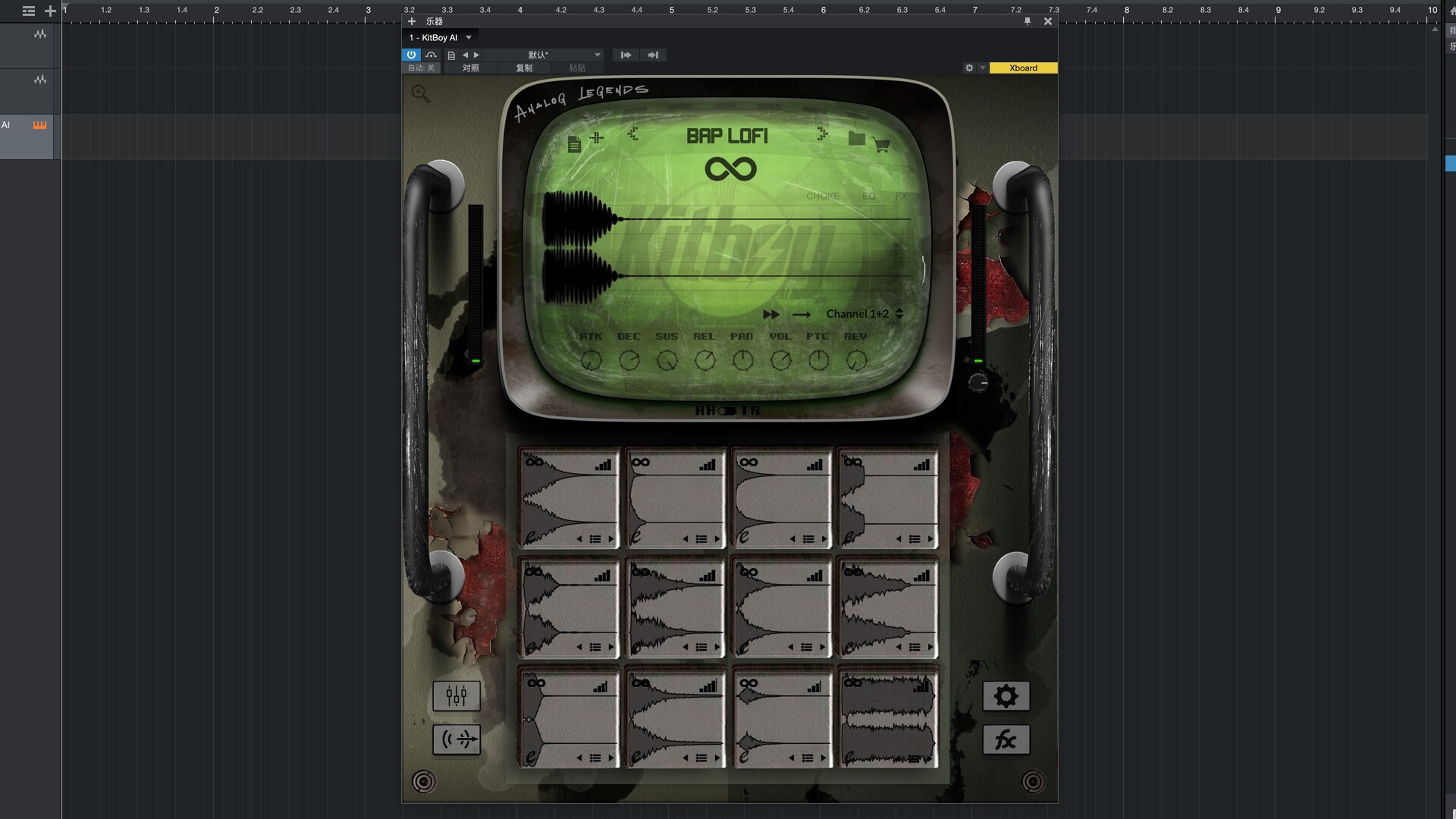The image size is (1456, 819).
Task: Click the infinity icon on top-left pad
Action: [x=535, y=462]
